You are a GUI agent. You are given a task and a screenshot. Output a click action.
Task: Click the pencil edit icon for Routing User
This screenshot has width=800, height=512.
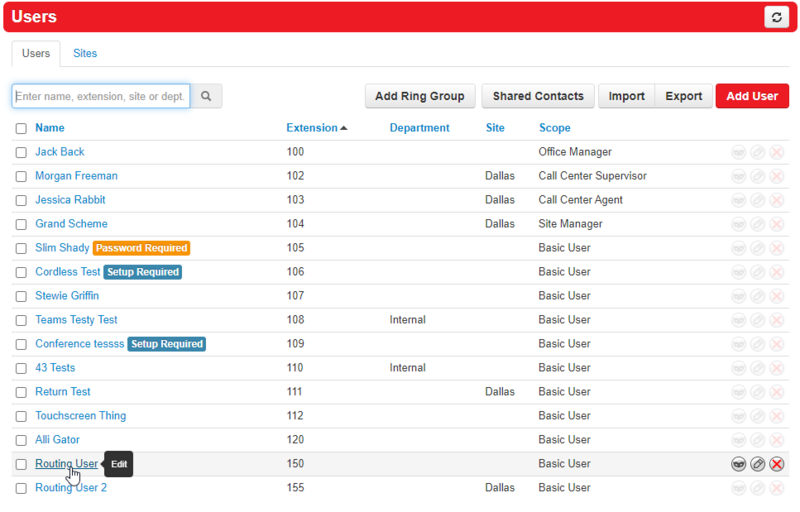point(758,464)
